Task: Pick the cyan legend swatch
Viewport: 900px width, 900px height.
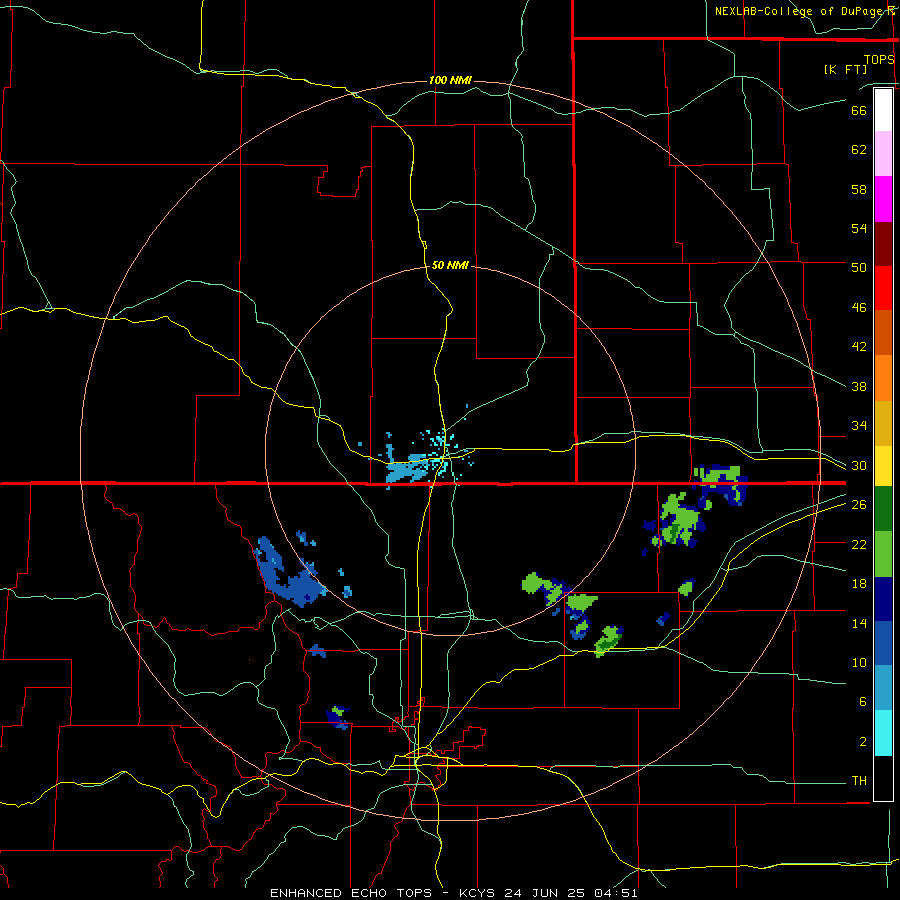Action: (883, 733)
